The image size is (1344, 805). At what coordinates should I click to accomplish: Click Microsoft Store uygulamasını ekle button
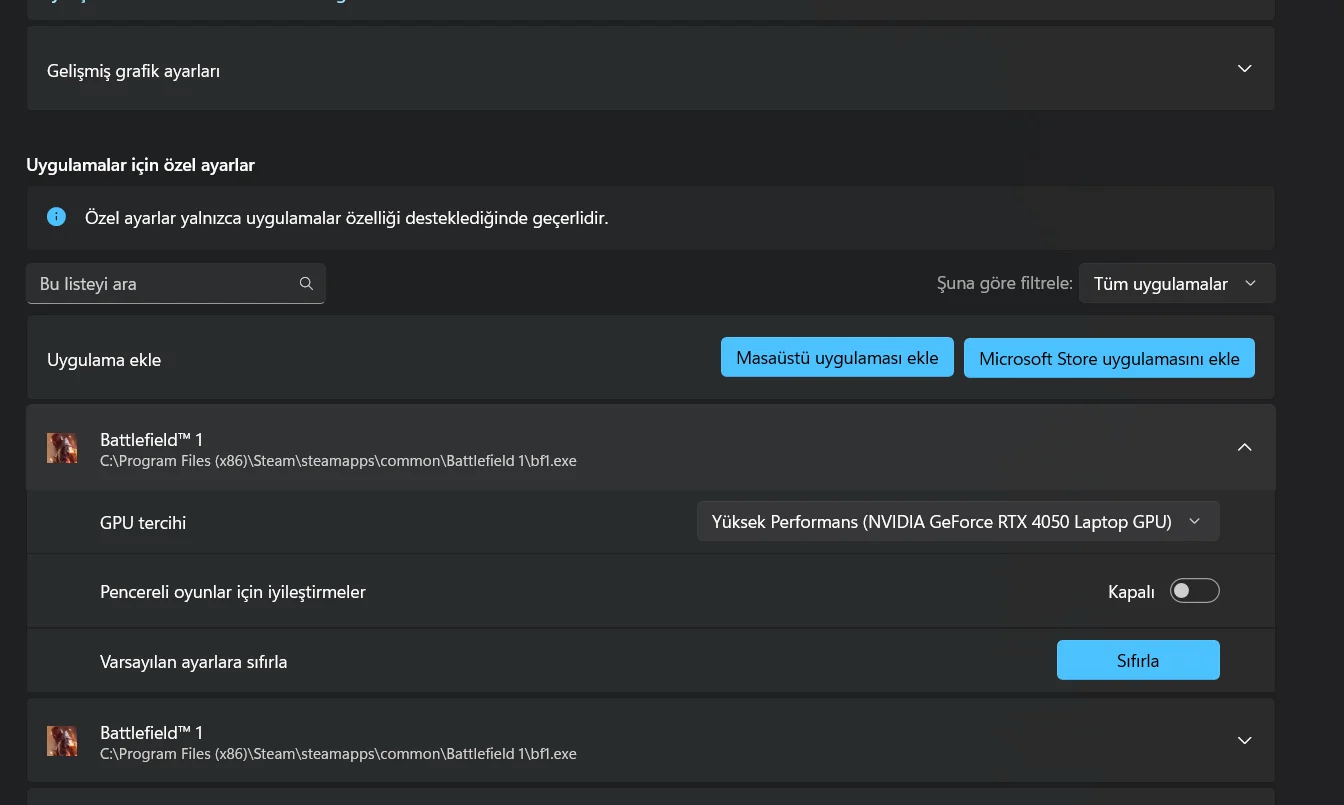[x=1108, y=359]
